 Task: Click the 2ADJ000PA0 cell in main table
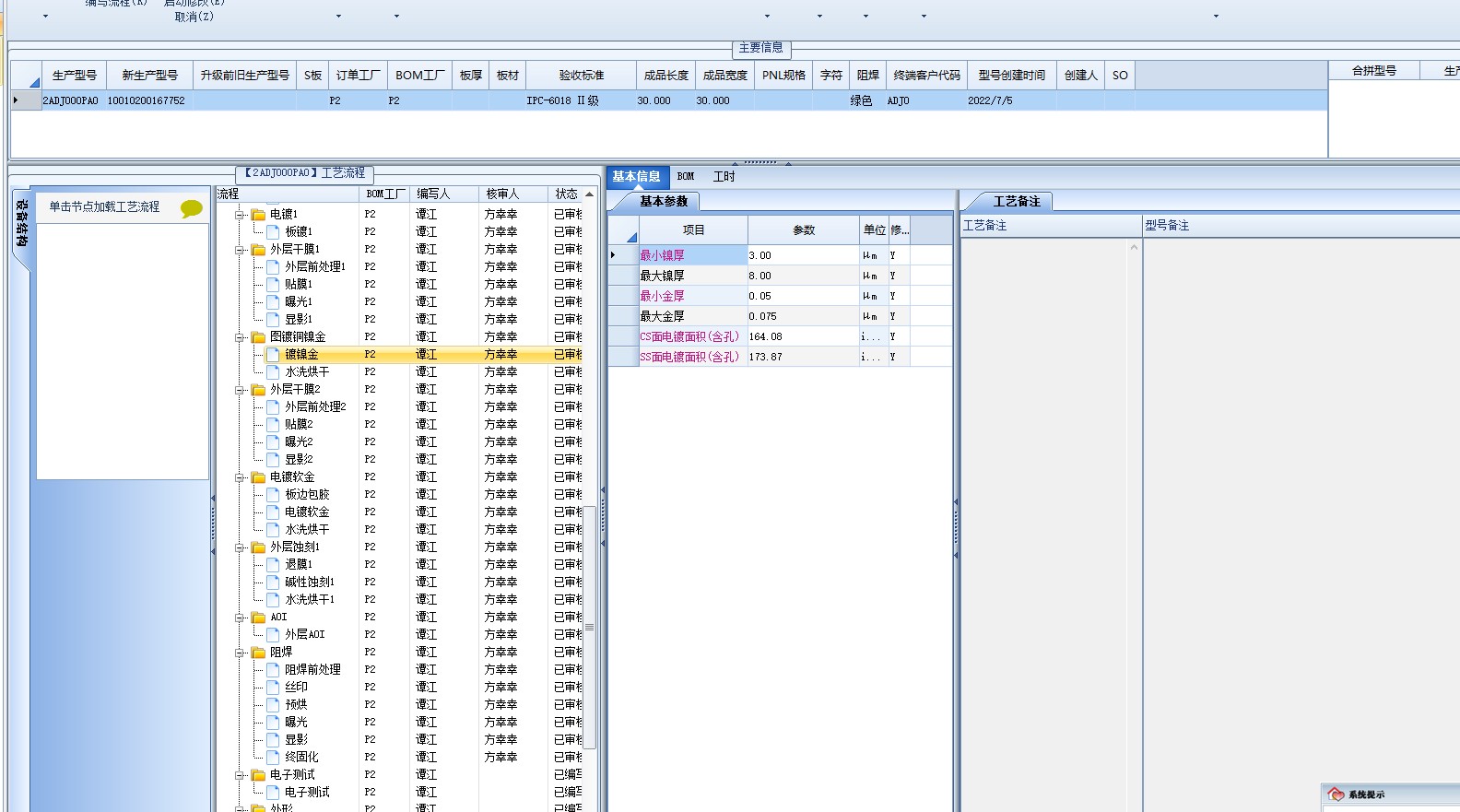tap(74, 100)
